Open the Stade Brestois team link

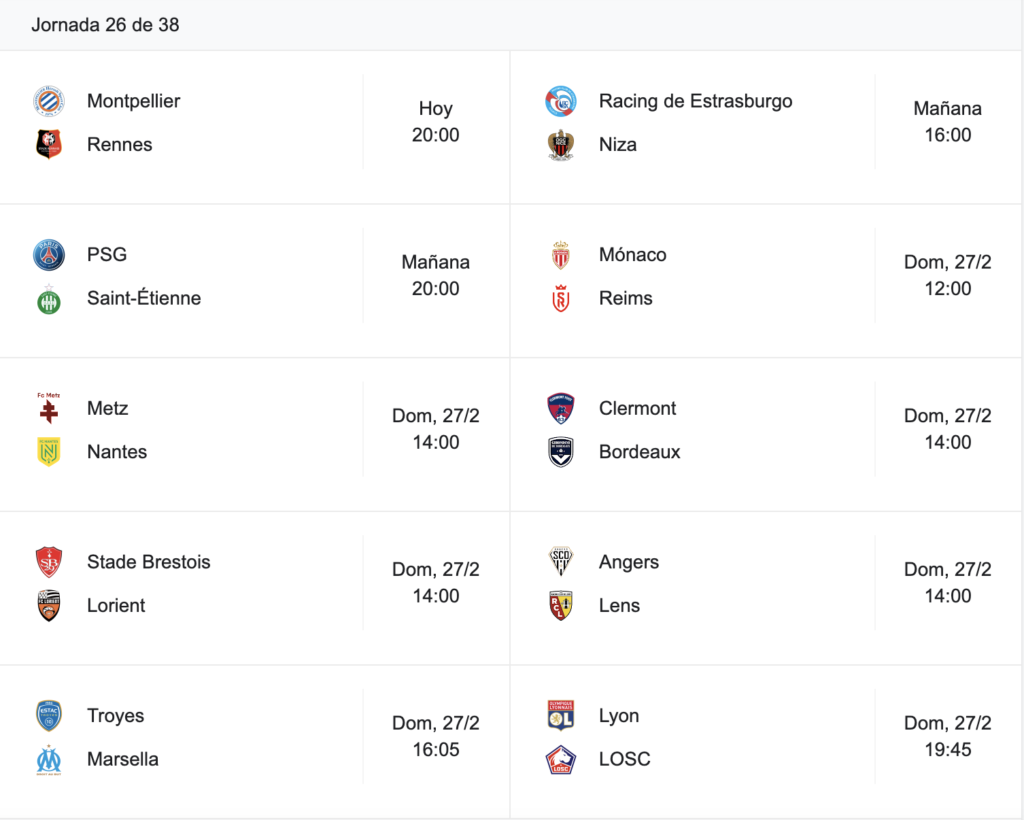tap(149, 561)
